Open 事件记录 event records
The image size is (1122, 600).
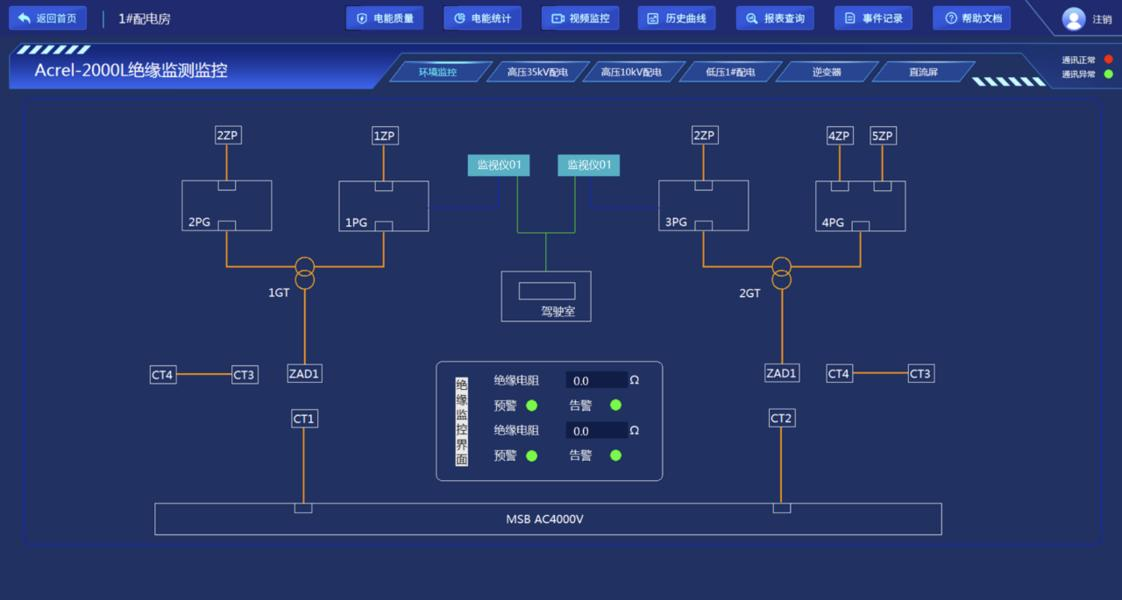click(x=873, y=18)
